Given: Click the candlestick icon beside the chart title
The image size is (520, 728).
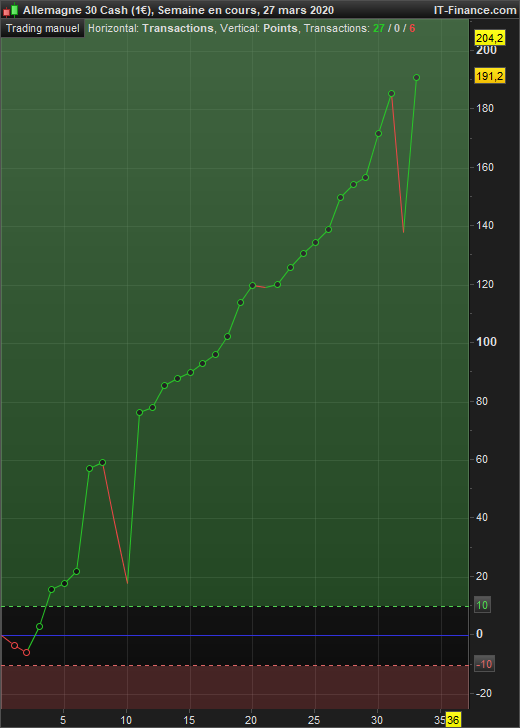Looking at the screenshot, I should 11,10.
